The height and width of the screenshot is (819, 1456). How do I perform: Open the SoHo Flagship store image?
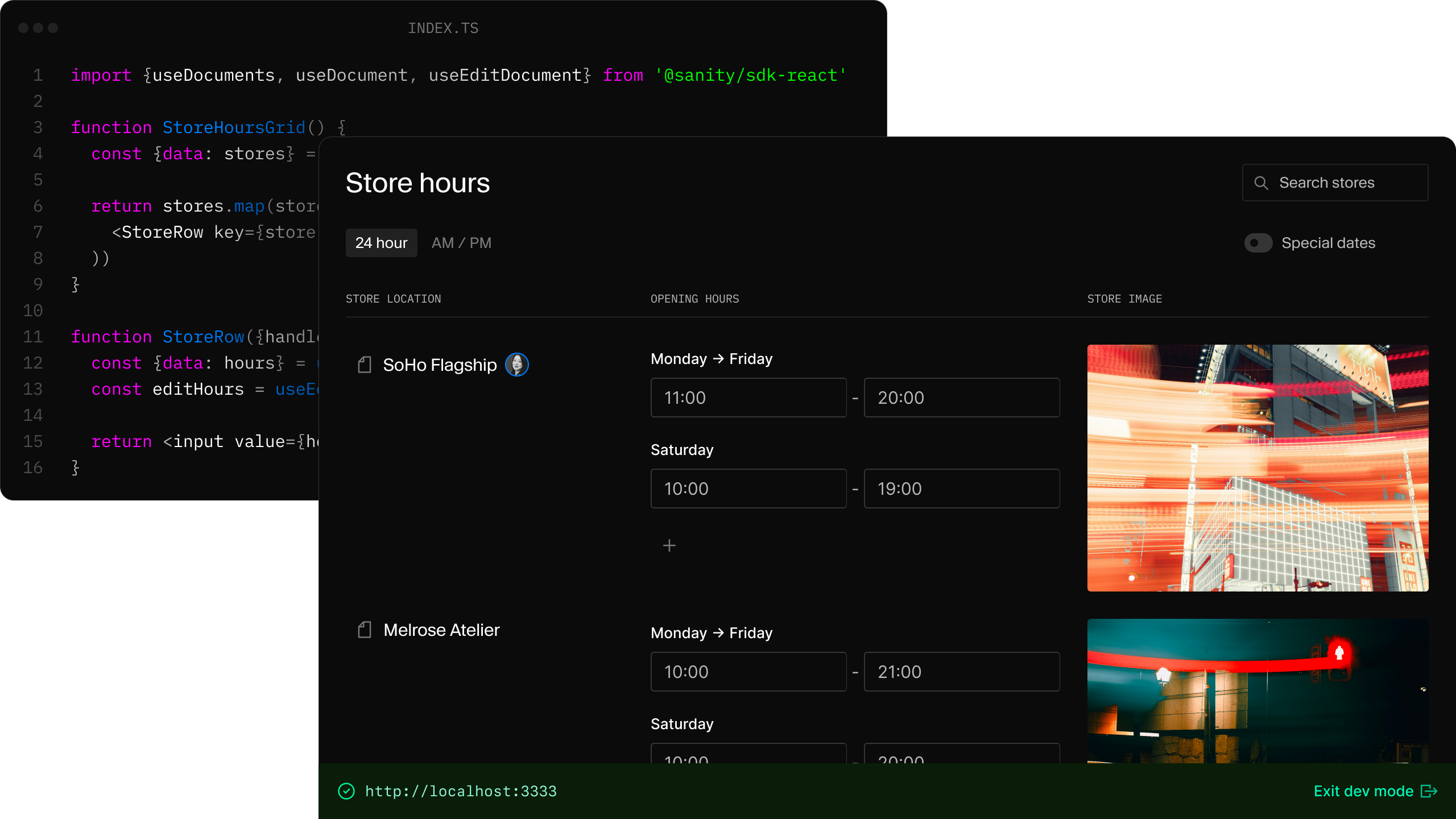click(x=1258, y=468)
